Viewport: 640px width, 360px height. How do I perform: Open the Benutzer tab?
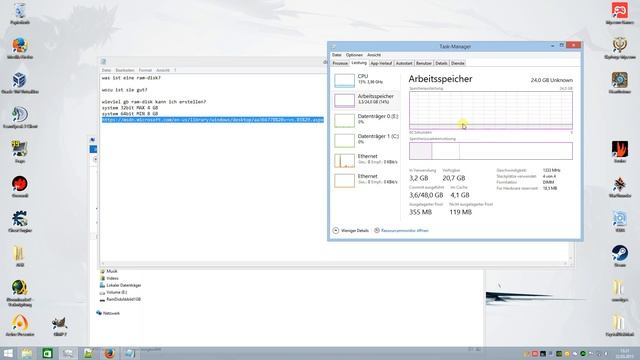(x=423, y=63)
